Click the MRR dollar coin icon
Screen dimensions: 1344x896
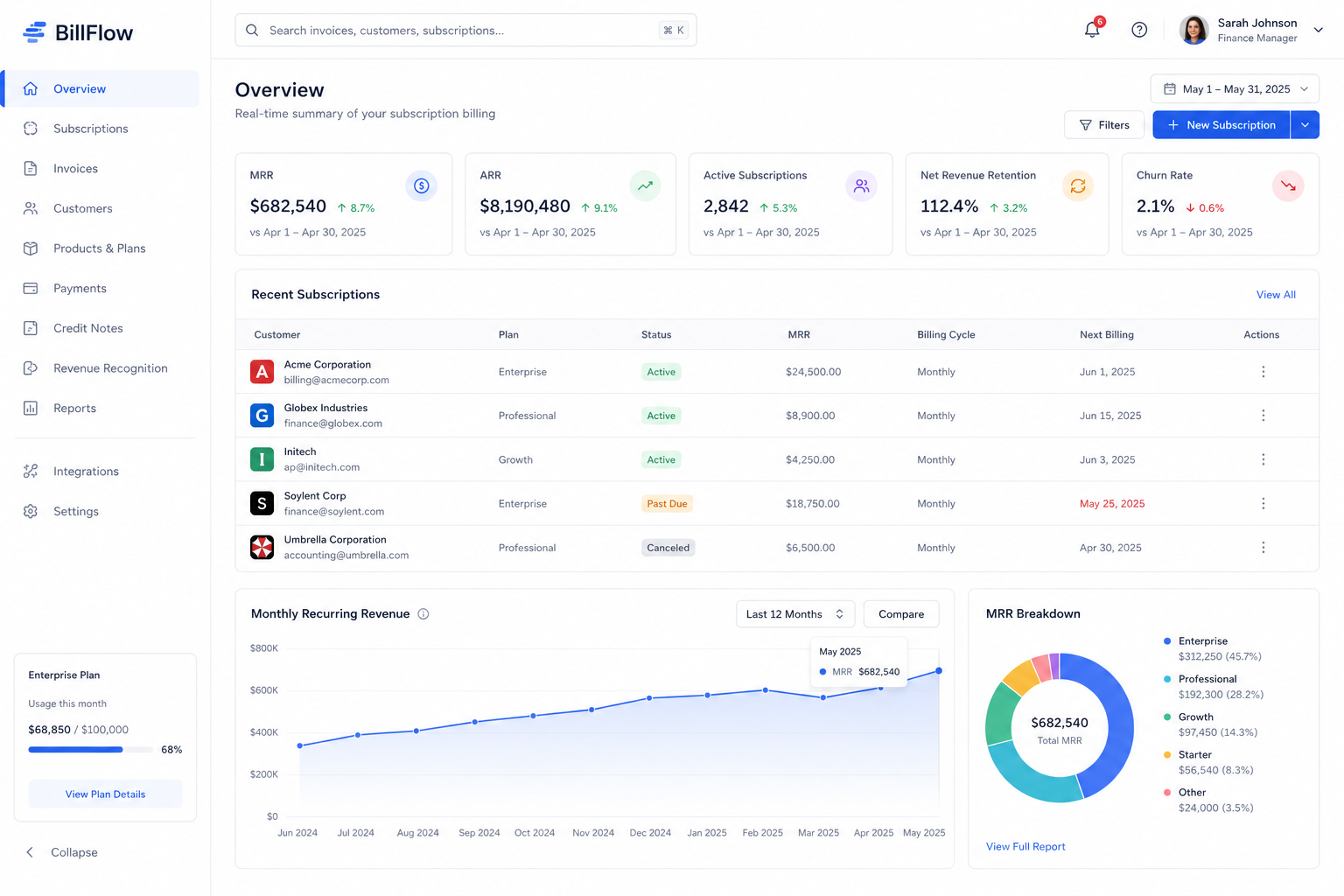[421, 185]
